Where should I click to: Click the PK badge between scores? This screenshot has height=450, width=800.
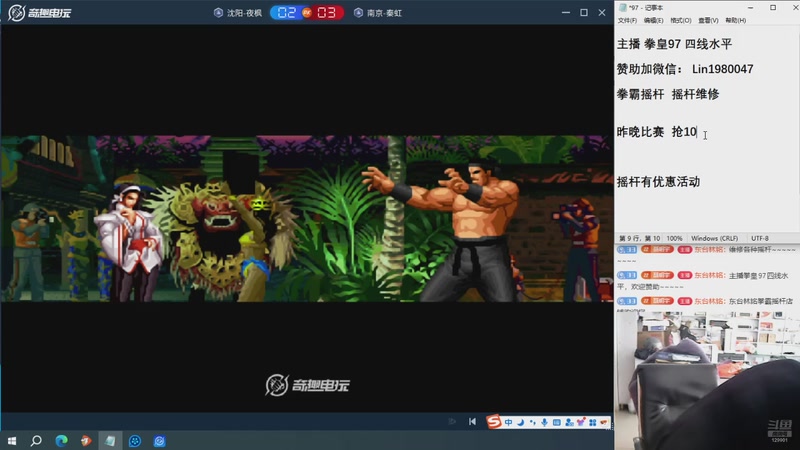pyautogui.click(x=307, y=13)
